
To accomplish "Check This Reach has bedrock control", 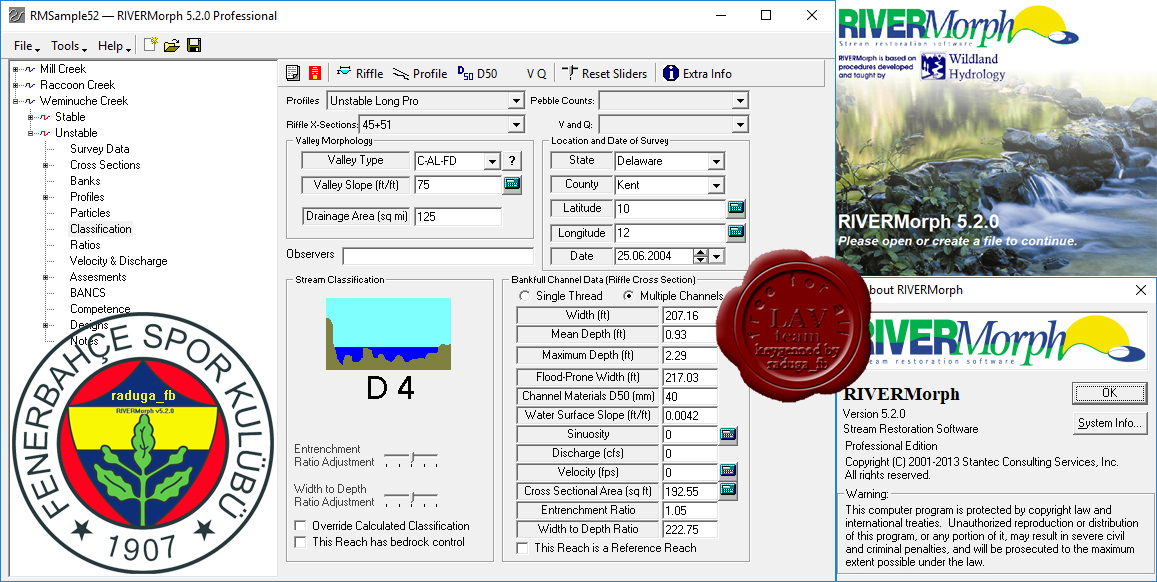I will (x=300, y=542).
